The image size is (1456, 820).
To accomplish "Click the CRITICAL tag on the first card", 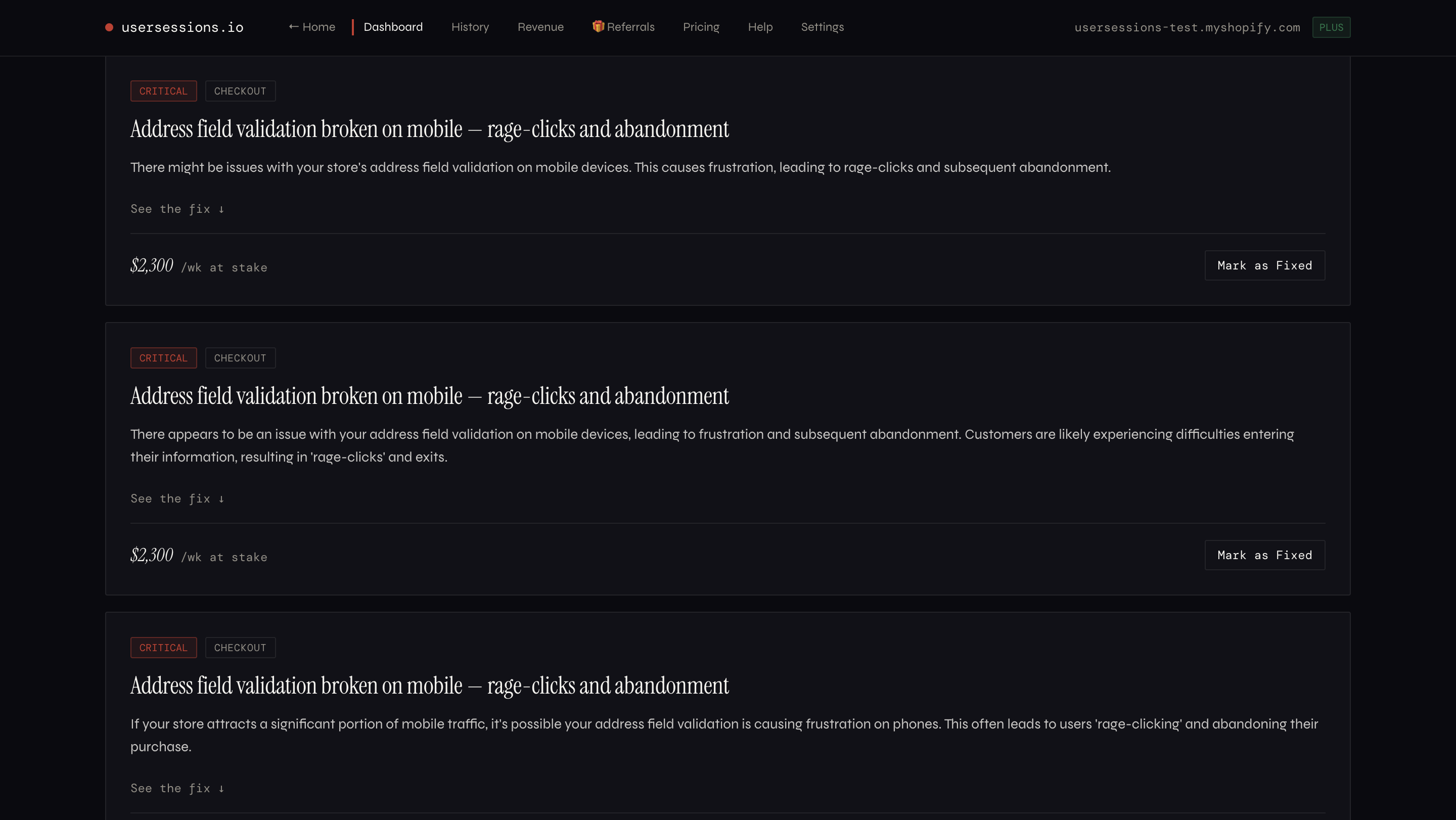I will (163, 91).
